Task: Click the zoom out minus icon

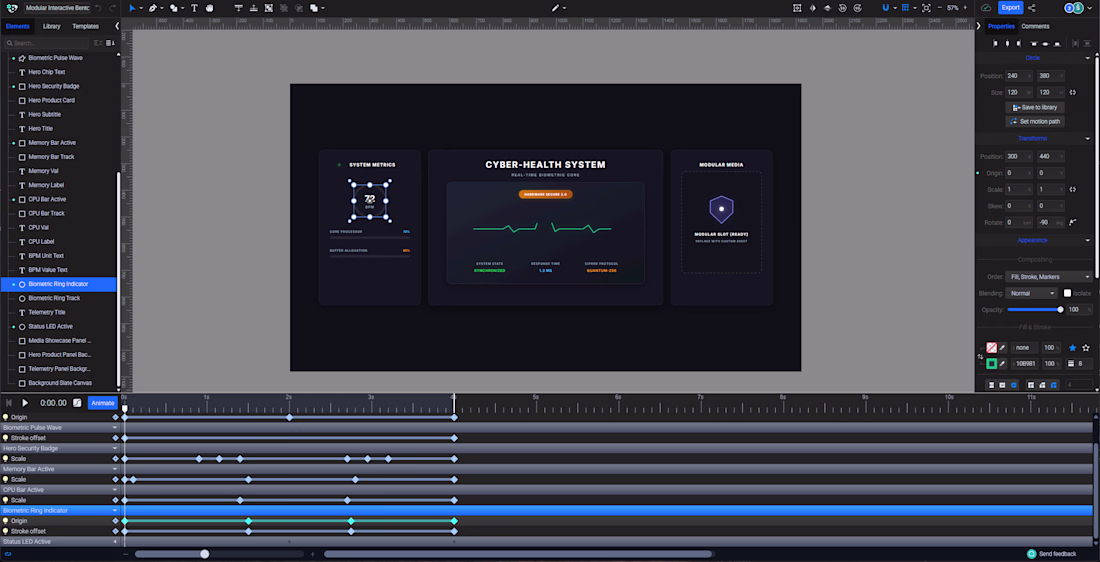Action: (x=939, y=8)
